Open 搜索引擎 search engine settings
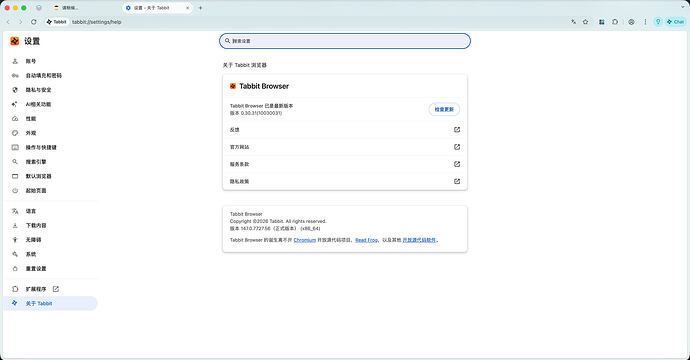Screen dimensions: 690x360 (x=36, y=162)
